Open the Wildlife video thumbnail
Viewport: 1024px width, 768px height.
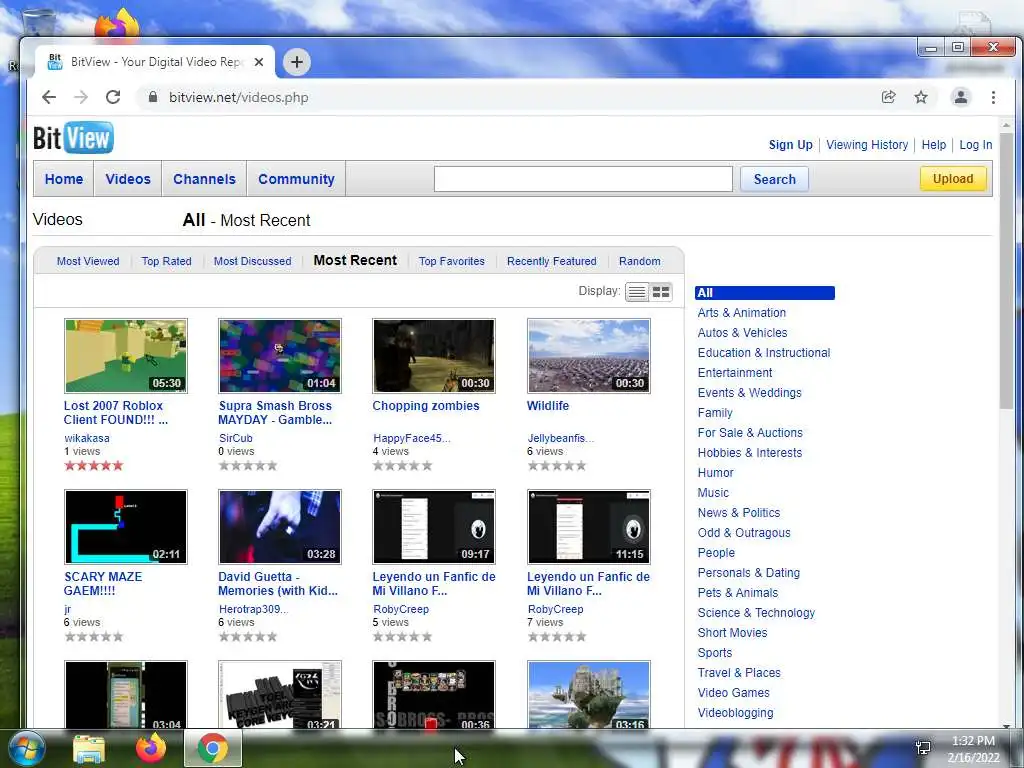coord(589,356)
